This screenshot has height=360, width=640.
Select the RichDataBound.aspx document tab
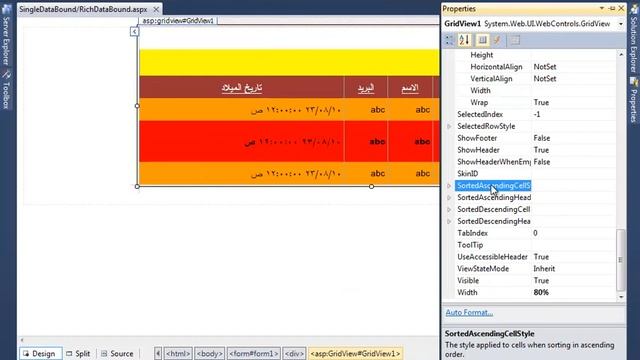83,9
